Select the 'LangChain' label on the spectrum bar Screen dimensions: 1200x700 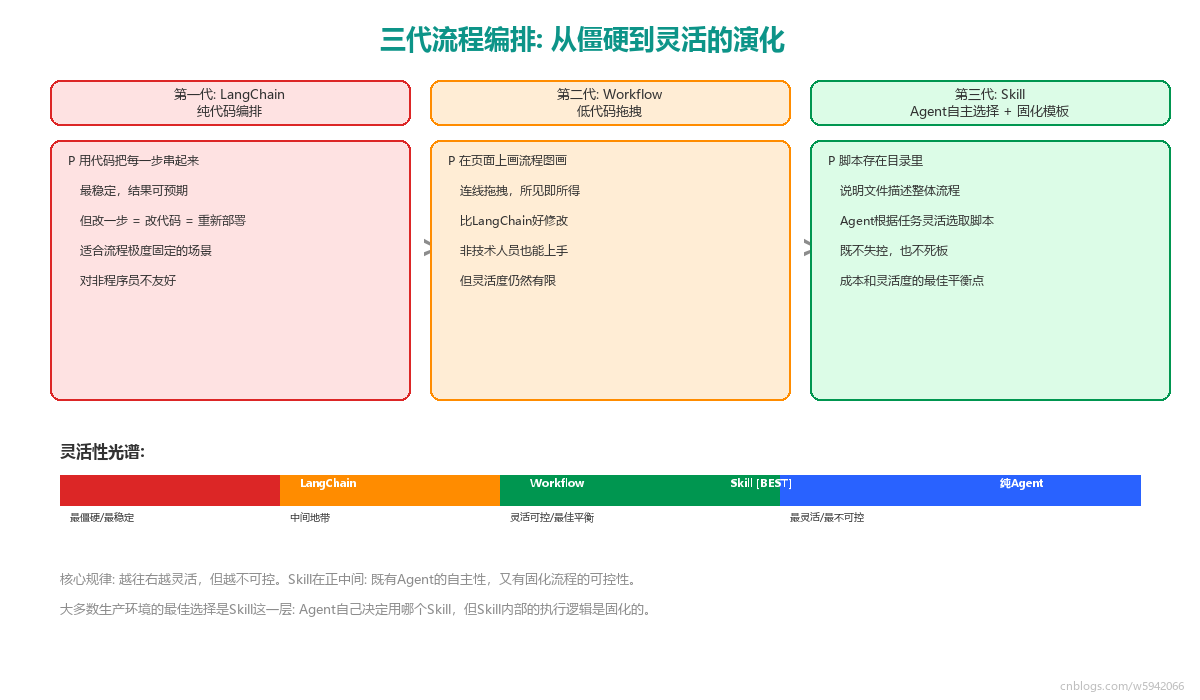pos(328,483)
